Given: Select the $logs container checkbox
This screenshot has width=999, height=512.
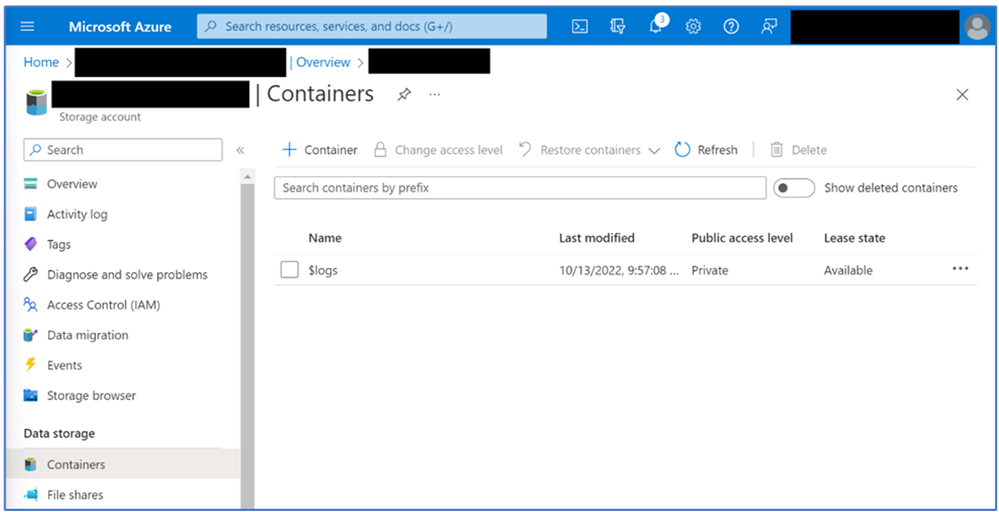Looking at the screenshot, I should tap(289, 270).
